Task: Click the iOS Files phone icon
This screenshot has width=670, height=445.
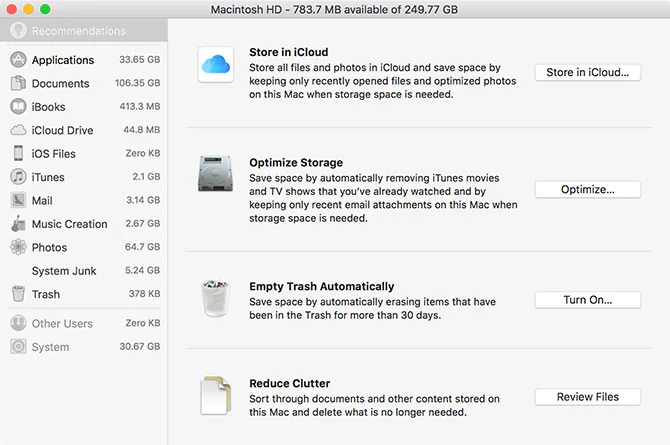Action: [x=18, y=153]
